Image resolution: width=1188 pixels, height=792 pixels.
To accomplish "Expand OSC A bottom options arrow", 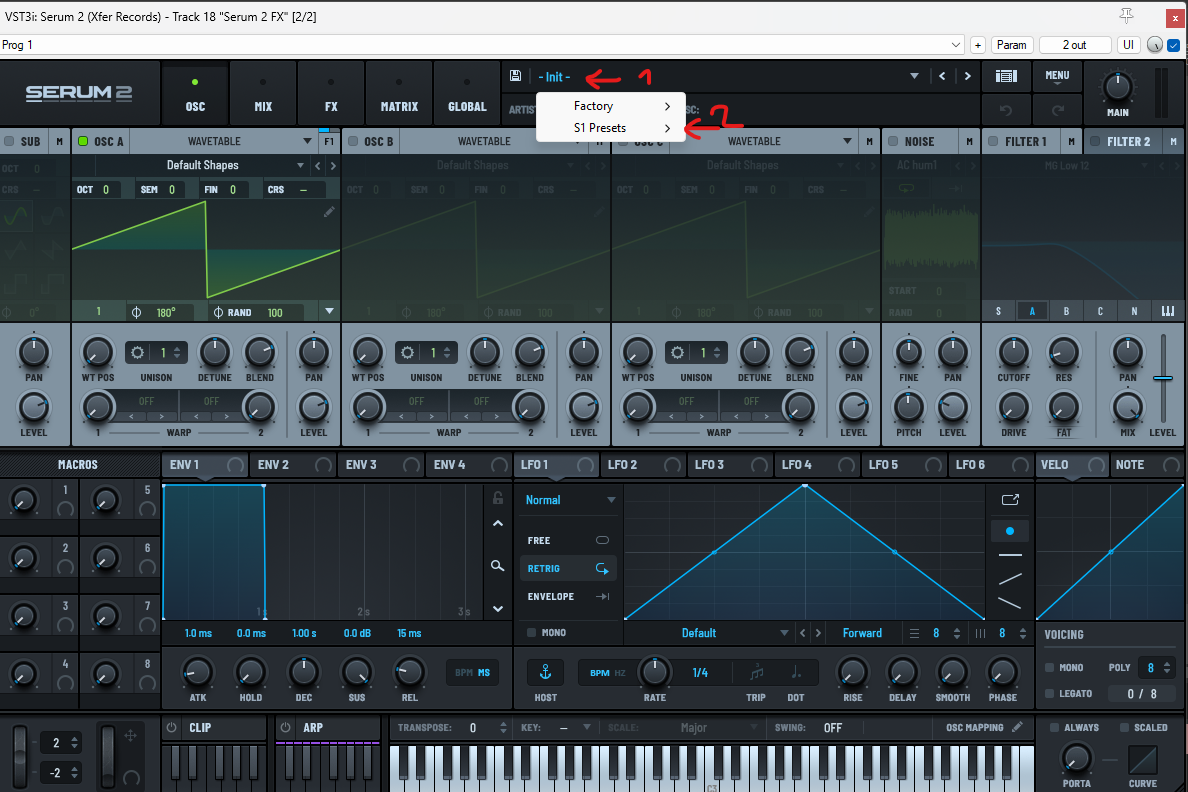I will tap(329, 311).
